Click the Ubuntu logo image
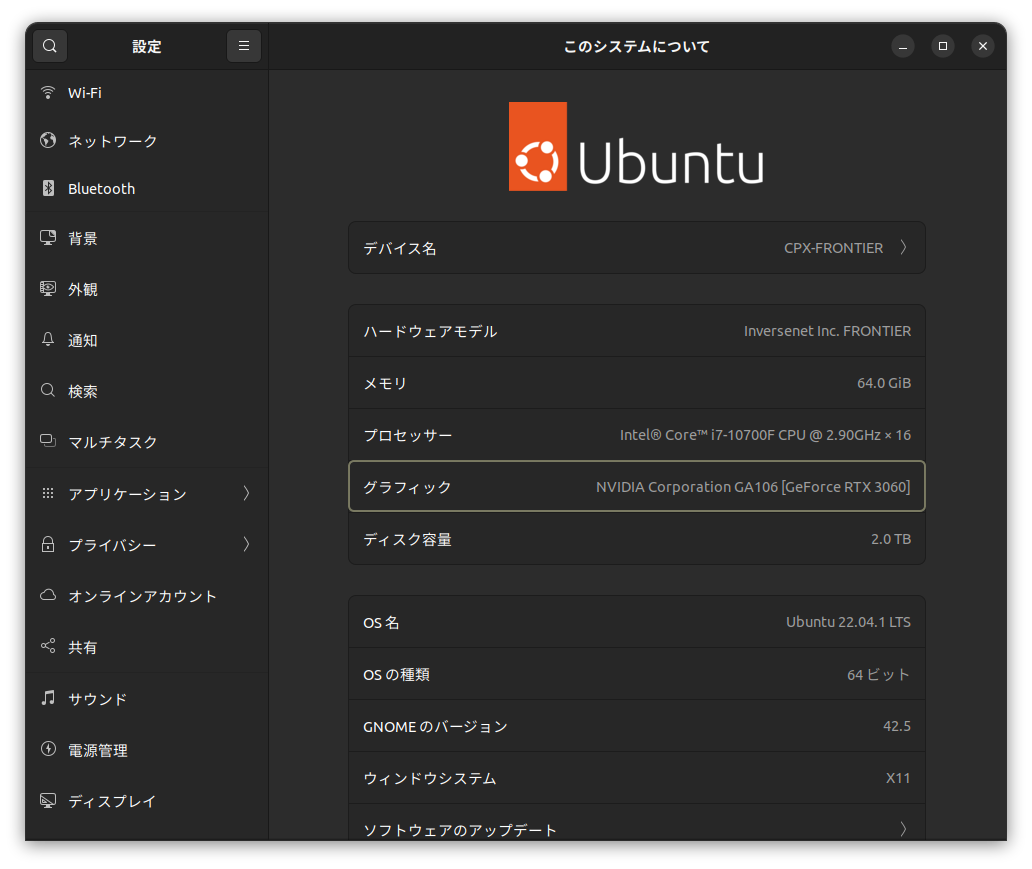The height and width of the screenshot is (869, 1032). point(636,147)
